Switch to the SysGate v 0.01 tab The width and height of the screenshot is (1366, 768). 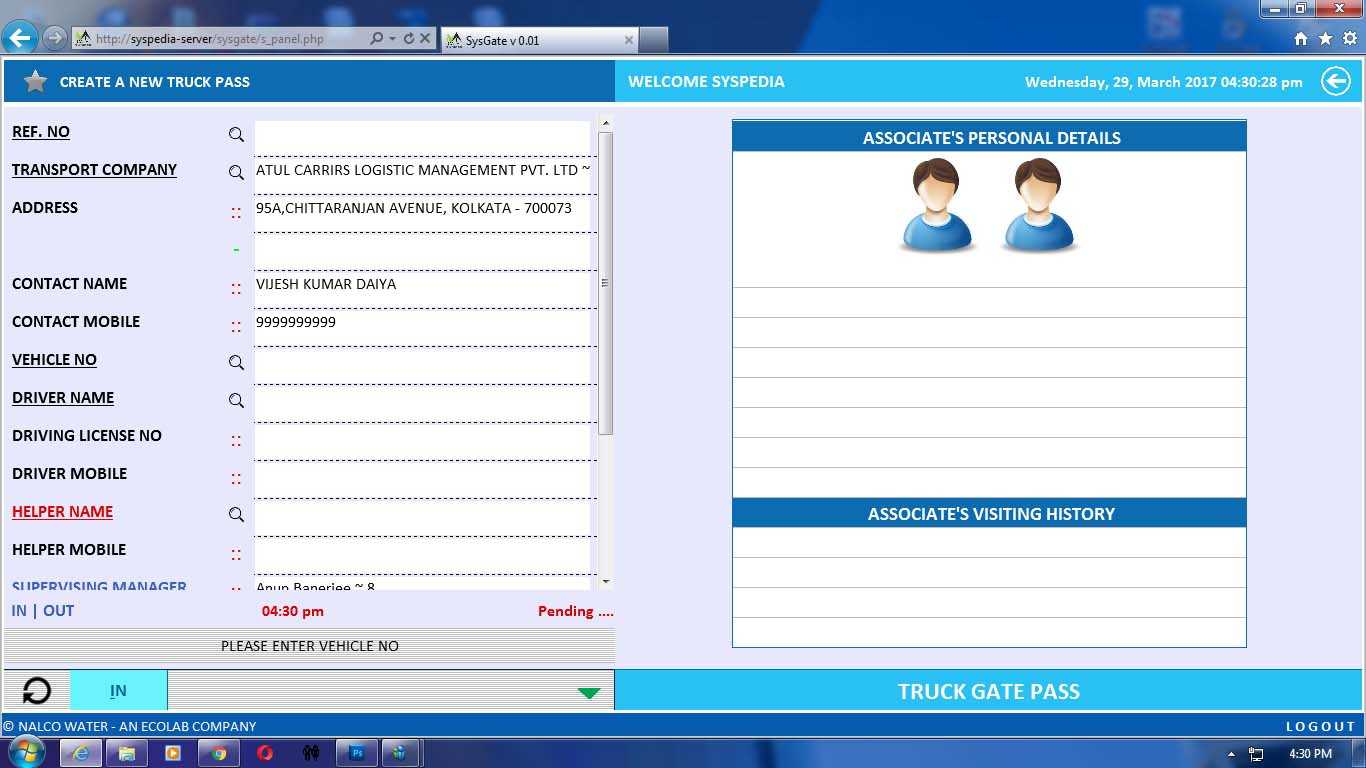coord(538,40)
